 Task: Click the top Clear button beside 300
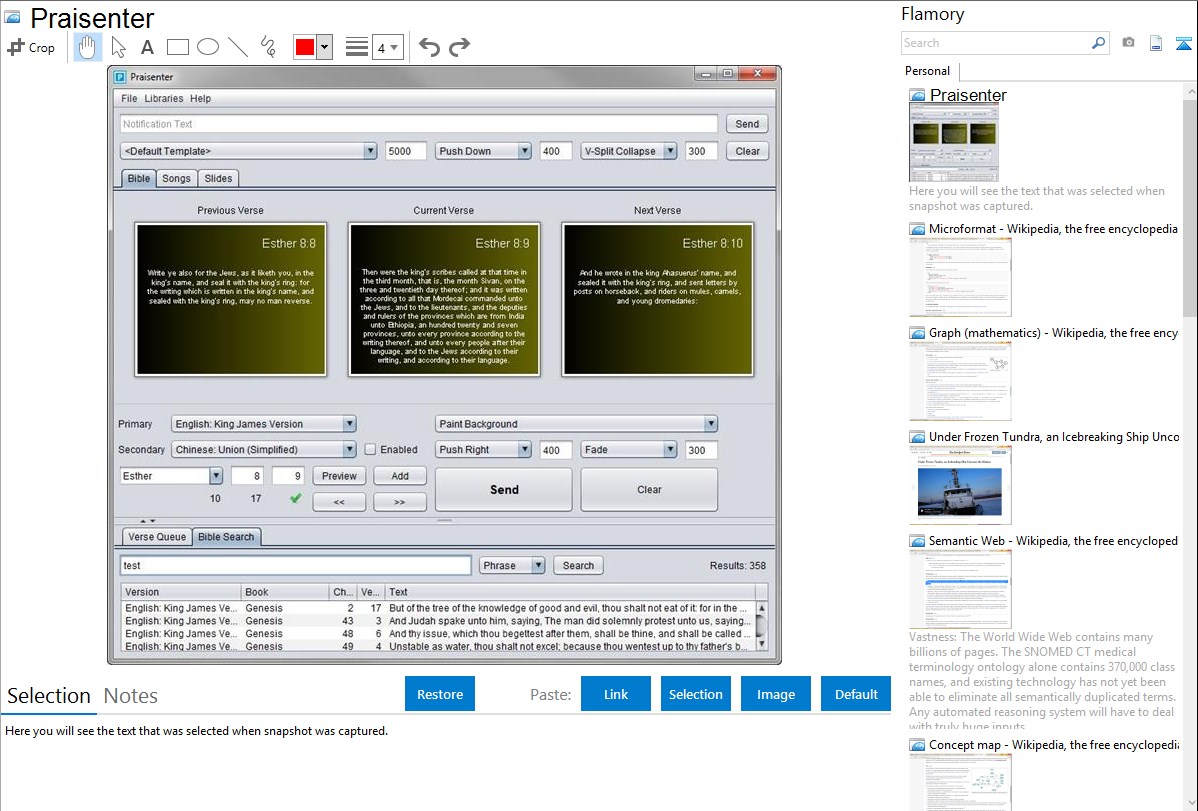(746, 151)
